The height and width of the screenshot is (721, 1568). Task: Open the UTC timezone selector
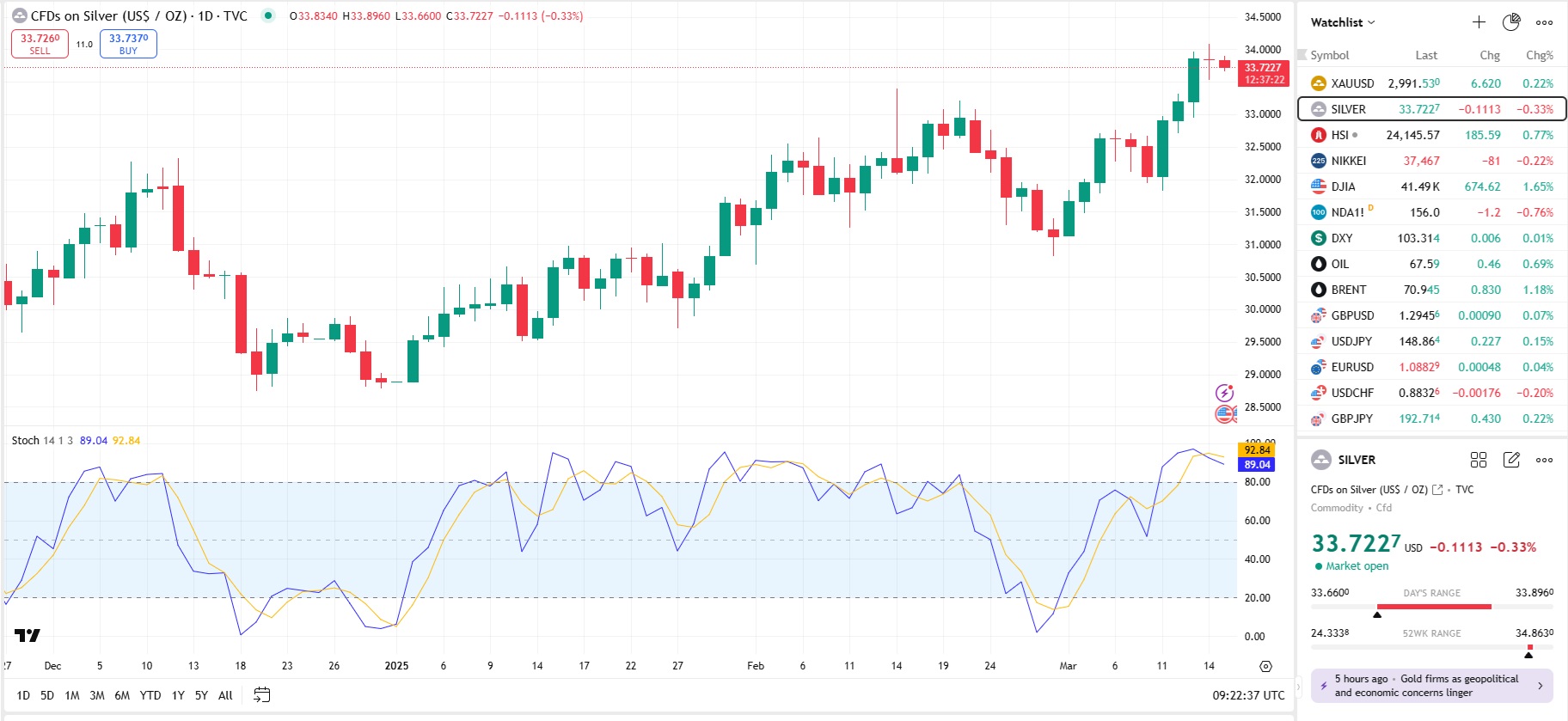(1248, 695)
